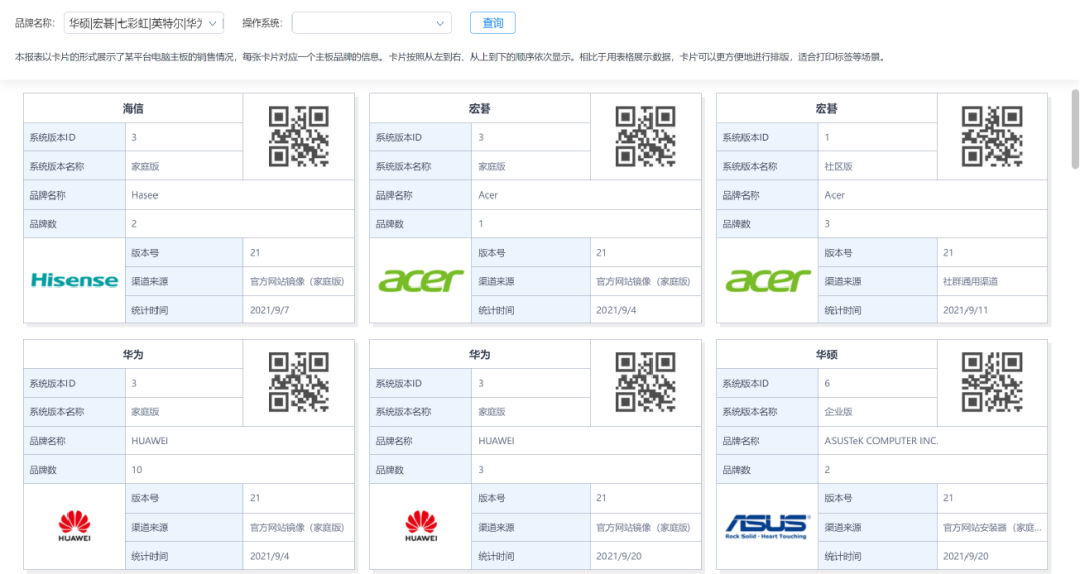Image resolution: width=1080 pixels, height=574 pixels.
Task: Click the chevron arrow of the 操作系统 combo box
Action: click(440, 23)
